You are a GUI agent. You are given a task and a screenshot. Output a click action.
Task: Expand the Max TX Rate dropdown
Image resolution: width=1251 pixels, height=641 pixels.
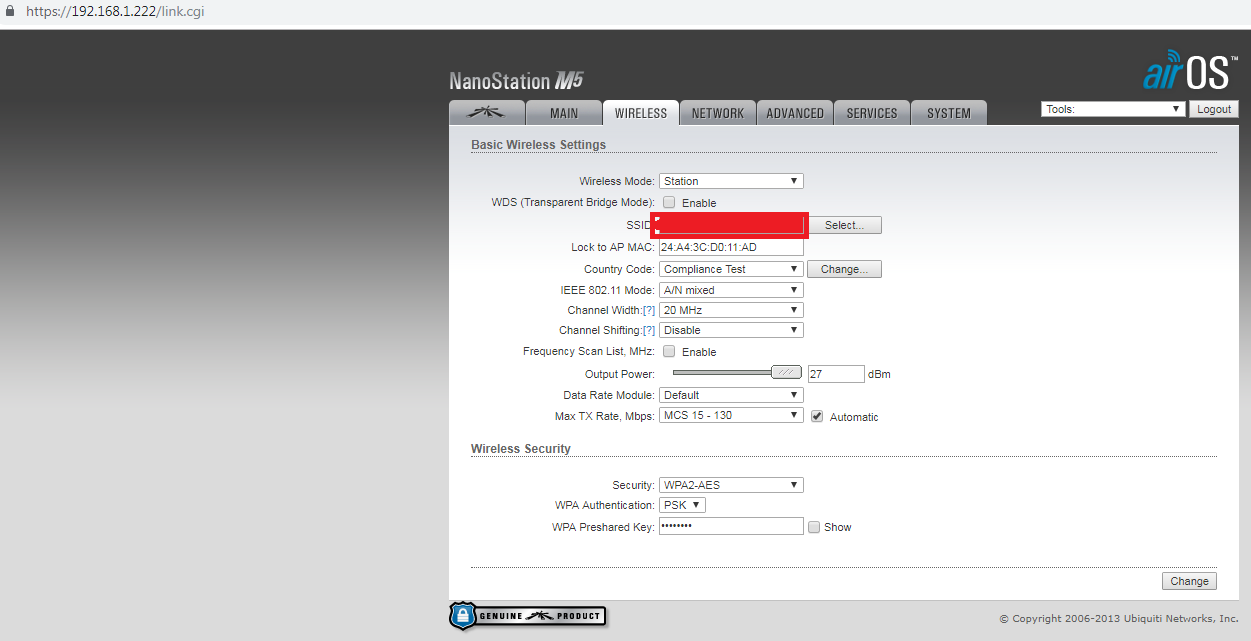[731, 415]
